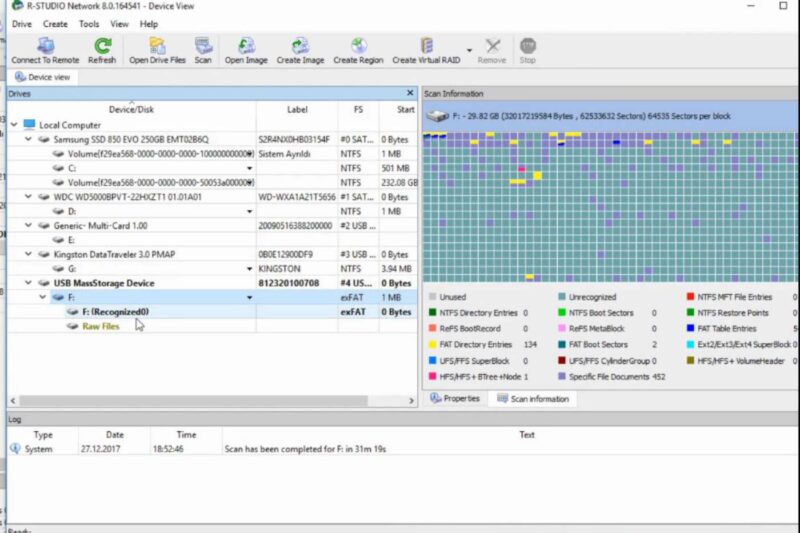The height and width of the screenshot is (533, 800).
Task: Switch to the Scan Information tab
Action: tap(533, 398)
